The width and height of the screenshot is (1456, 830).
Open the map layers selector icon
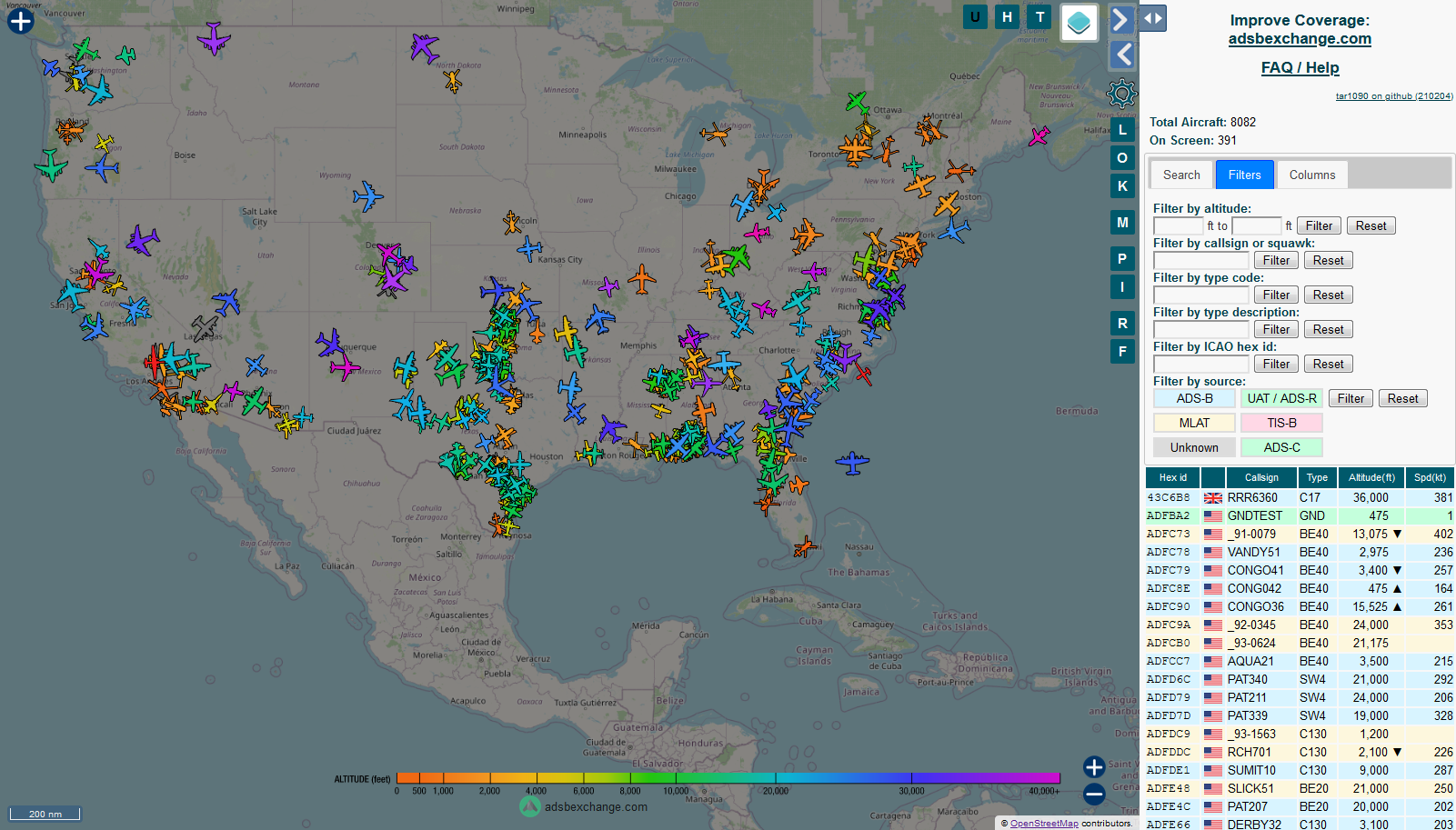[x=1079, y=23]
